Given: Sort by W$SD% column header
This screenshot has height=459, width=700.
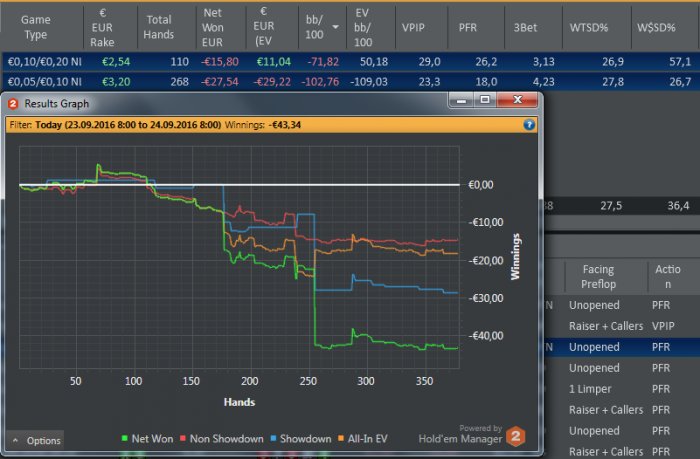Looking at the screenshot, I should pyautogui.click(x=656, y=27).
